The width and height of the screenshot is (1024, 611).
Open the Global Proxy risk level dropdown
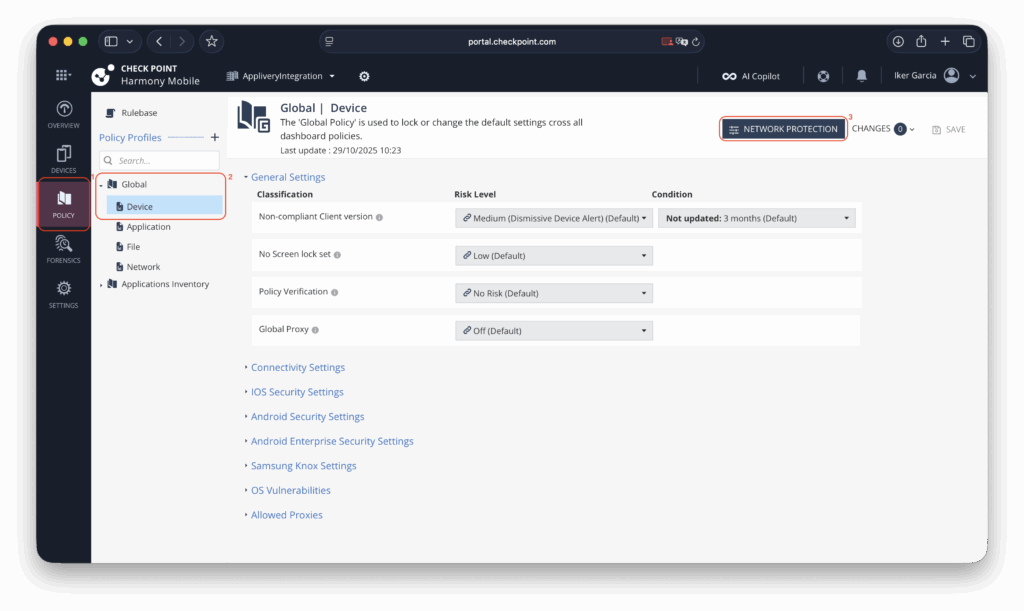553,331
